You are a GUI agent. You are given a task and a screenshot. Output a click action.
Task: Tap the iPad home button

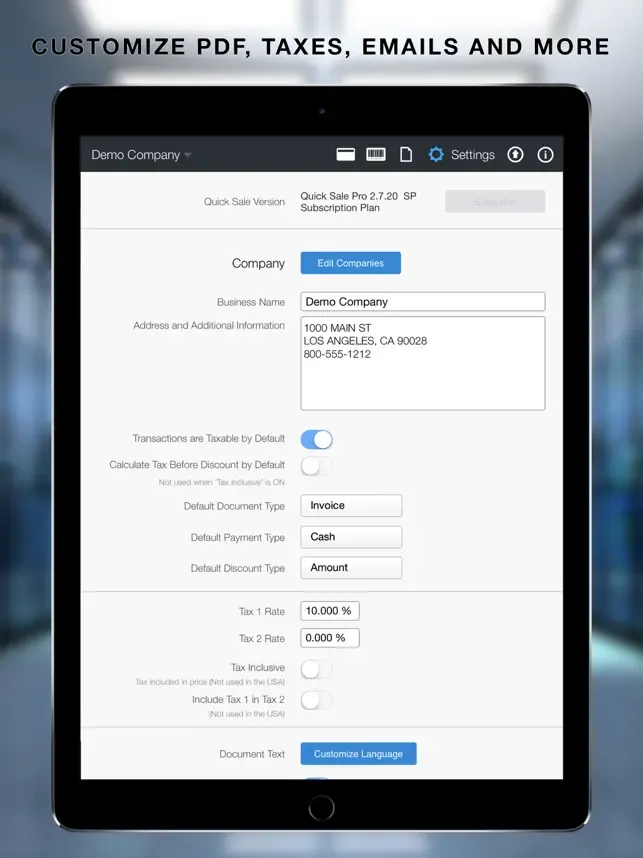[321, 808]
